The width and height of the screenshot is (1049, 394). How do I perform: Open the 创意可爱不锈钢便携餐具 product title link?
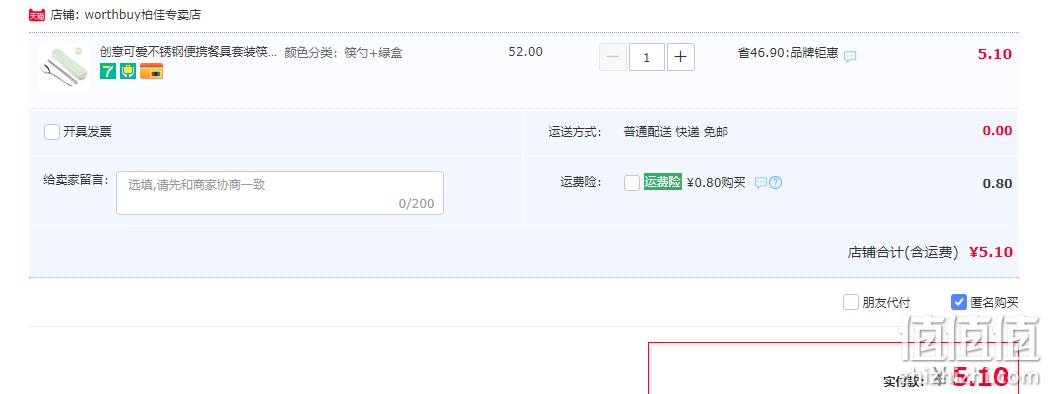pos(188,52)
